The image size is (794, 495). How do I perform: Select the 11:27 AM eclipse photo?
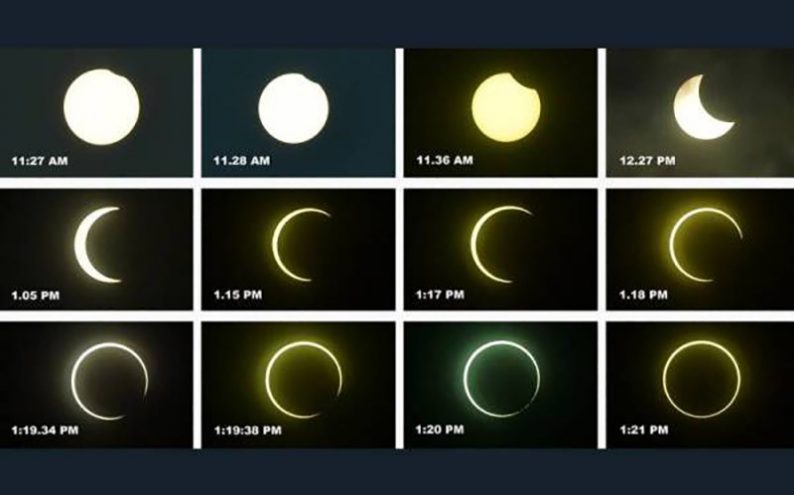tap(96, 112)
